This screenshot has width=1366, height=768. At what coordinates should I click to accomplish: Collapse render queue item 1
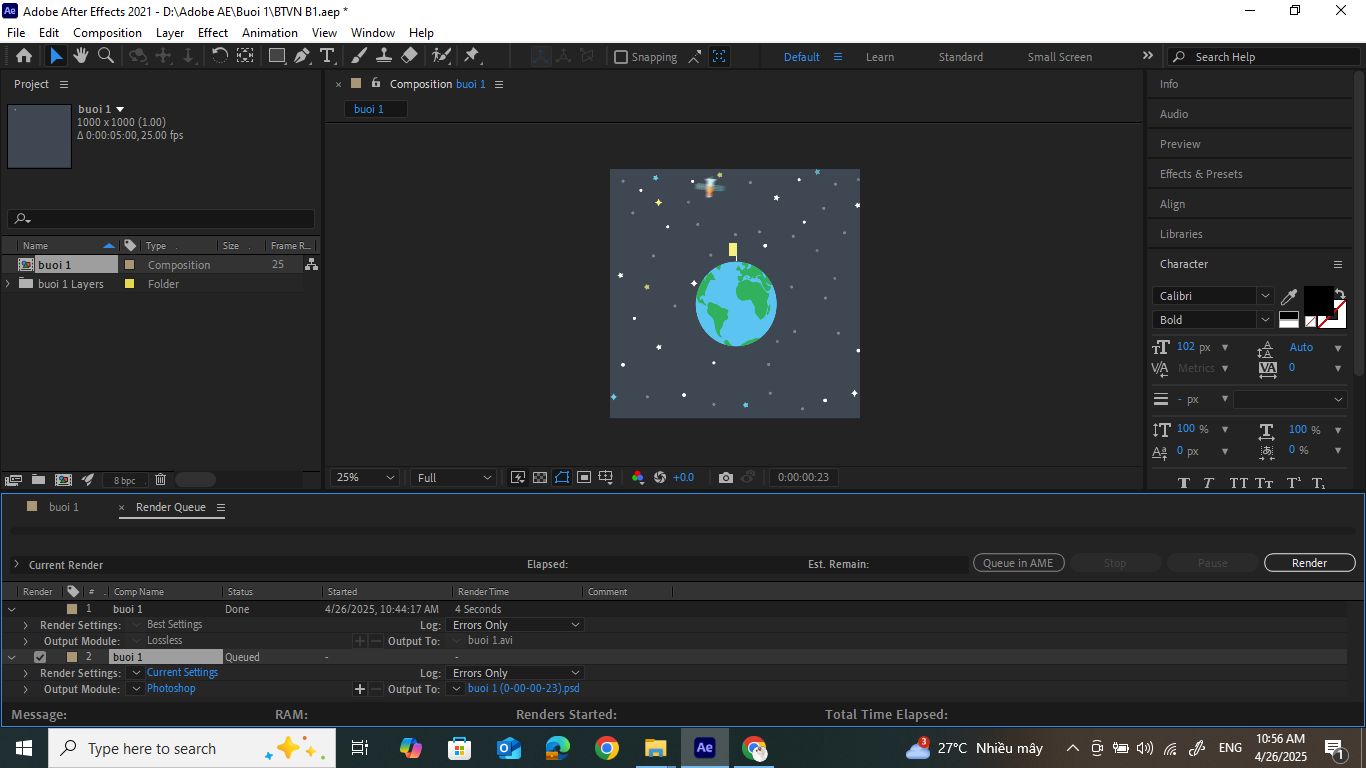tap(12, 609)
